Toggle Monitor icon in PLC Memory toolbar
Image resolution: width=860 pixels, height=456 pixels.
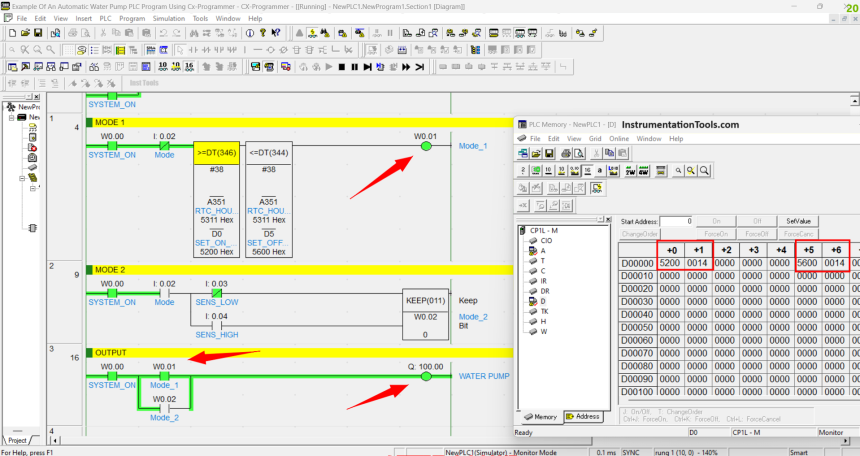pyautogui.click(x=597, y=189)
